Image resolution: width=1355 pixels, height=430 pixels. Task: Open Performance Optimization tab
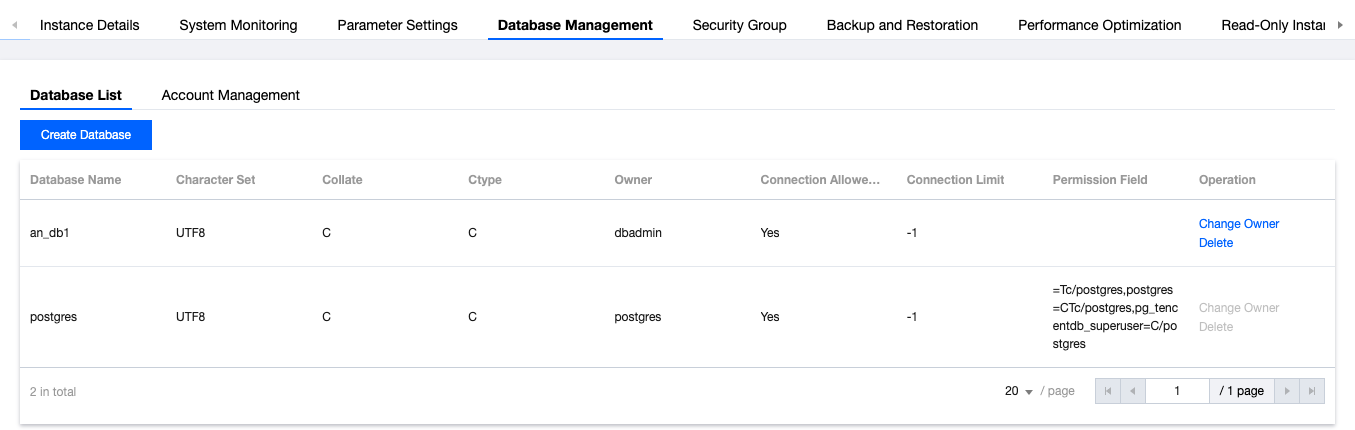1099,25
